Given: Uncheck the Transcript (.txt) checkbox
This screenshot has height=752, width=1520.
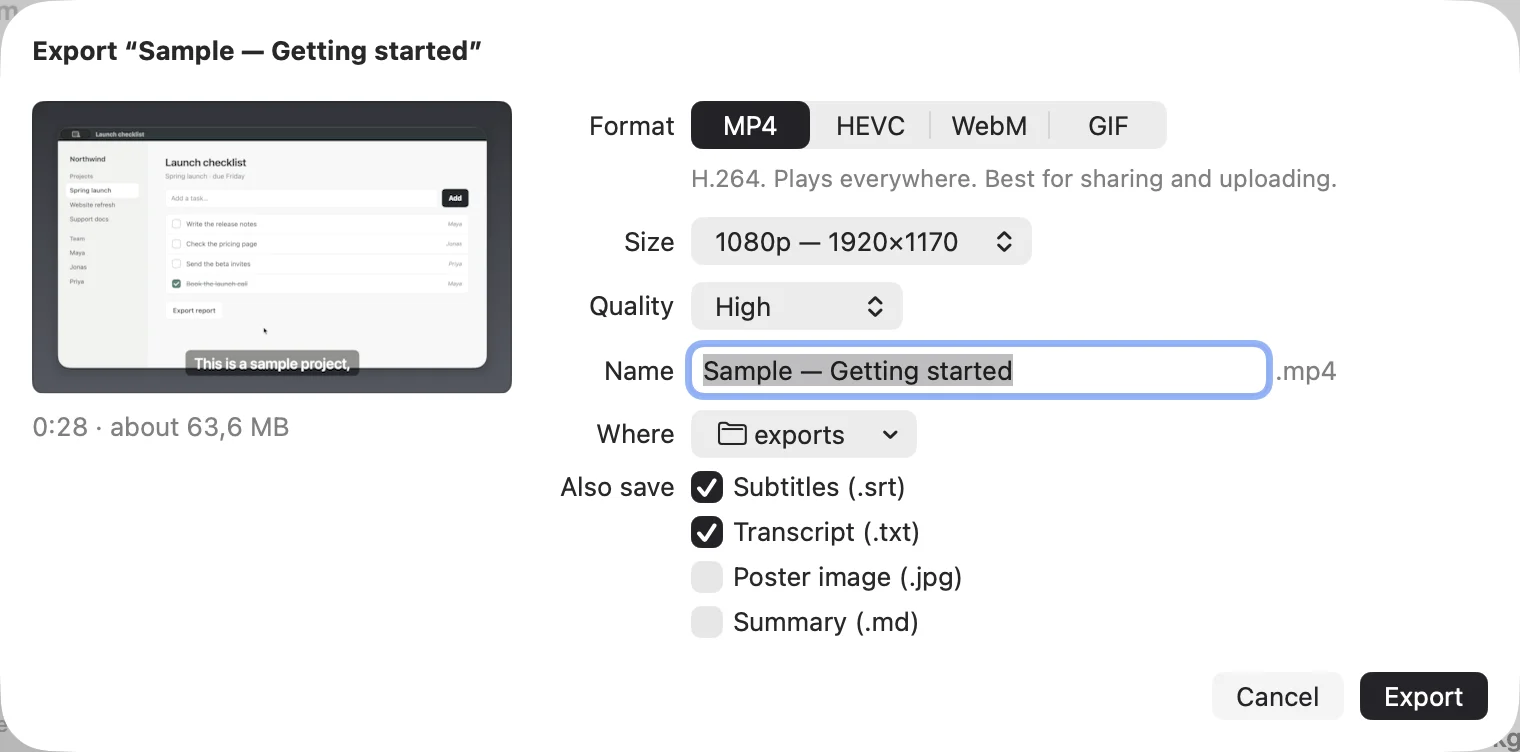Looking at the screenshot, I should 707,532.
